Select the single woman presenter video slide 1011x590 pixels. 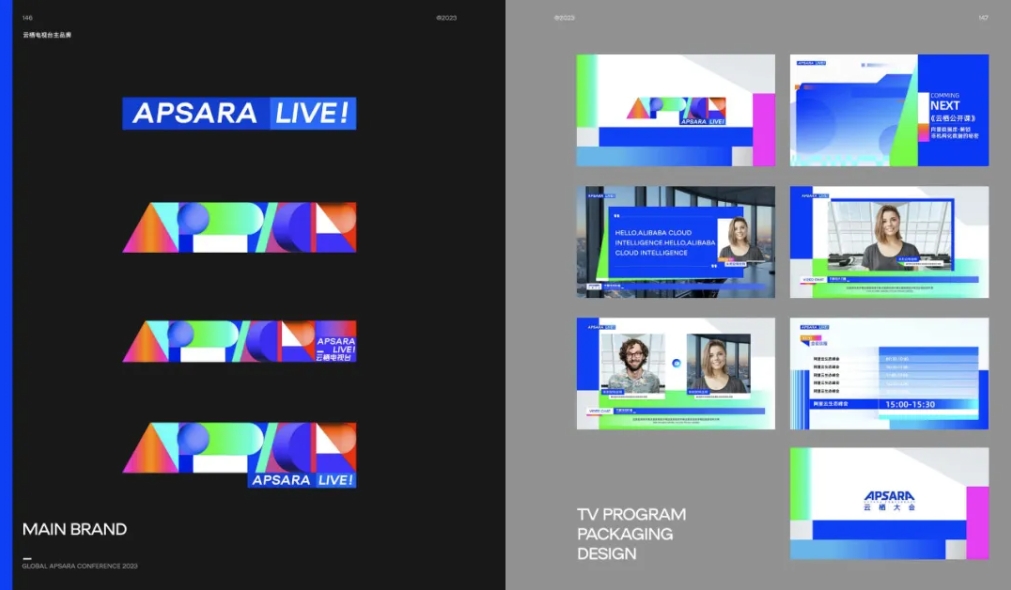889,241
